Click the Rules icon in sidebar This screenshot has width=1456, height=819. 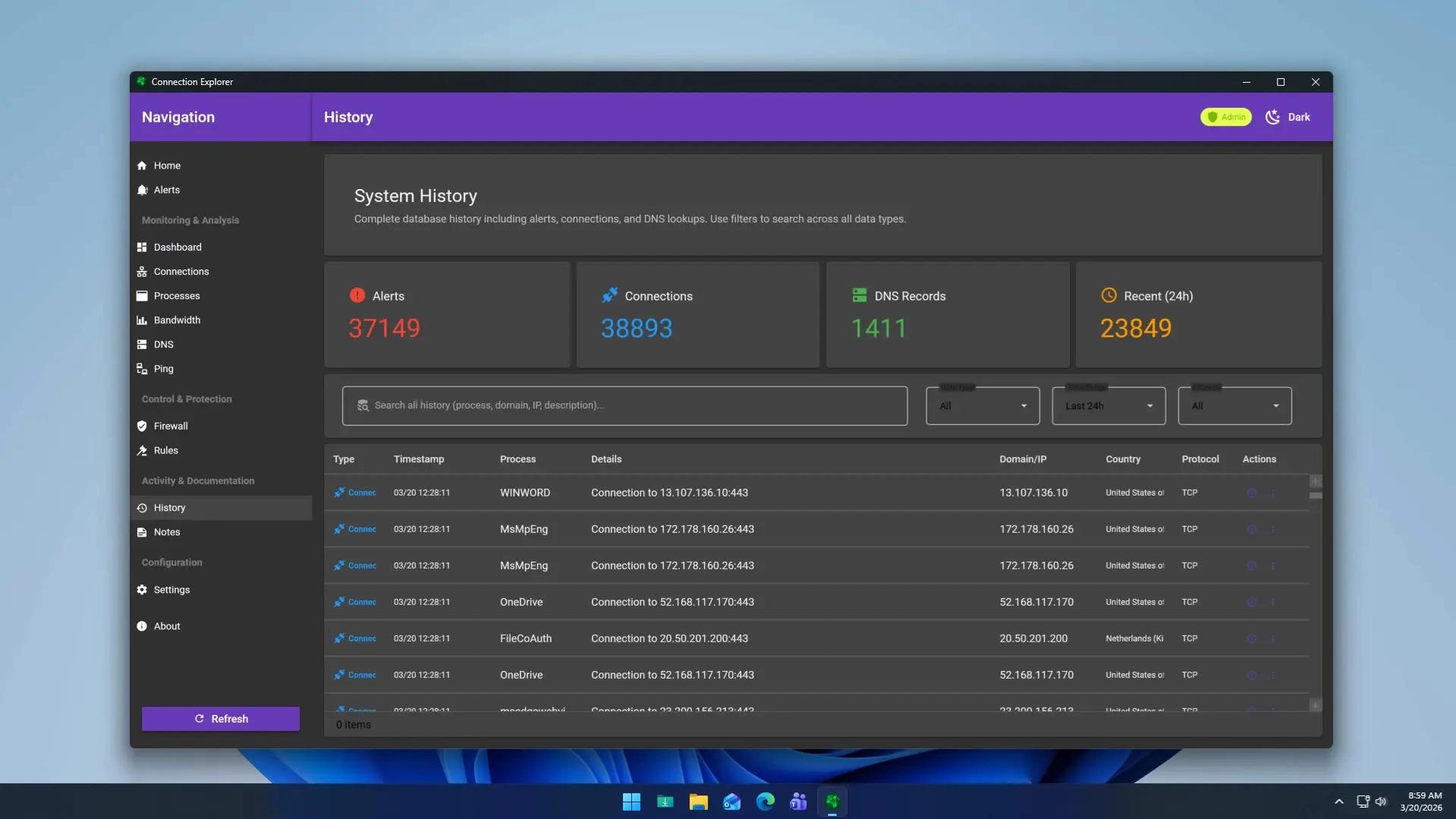(141, 450)
